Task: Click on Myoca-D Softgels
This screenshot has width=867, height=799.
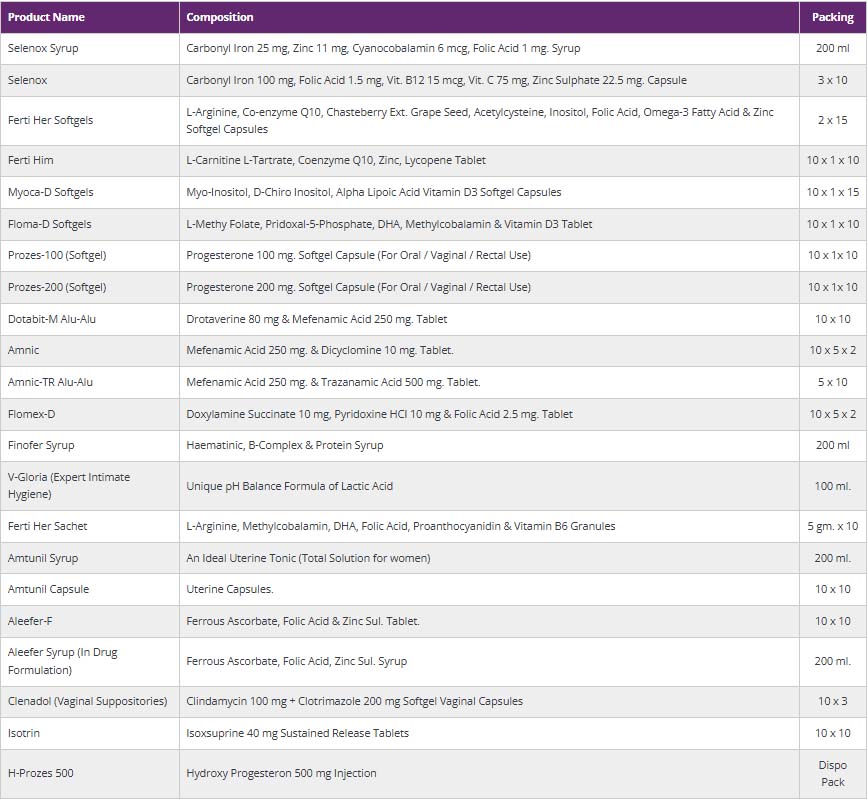Action: [50, 192]
